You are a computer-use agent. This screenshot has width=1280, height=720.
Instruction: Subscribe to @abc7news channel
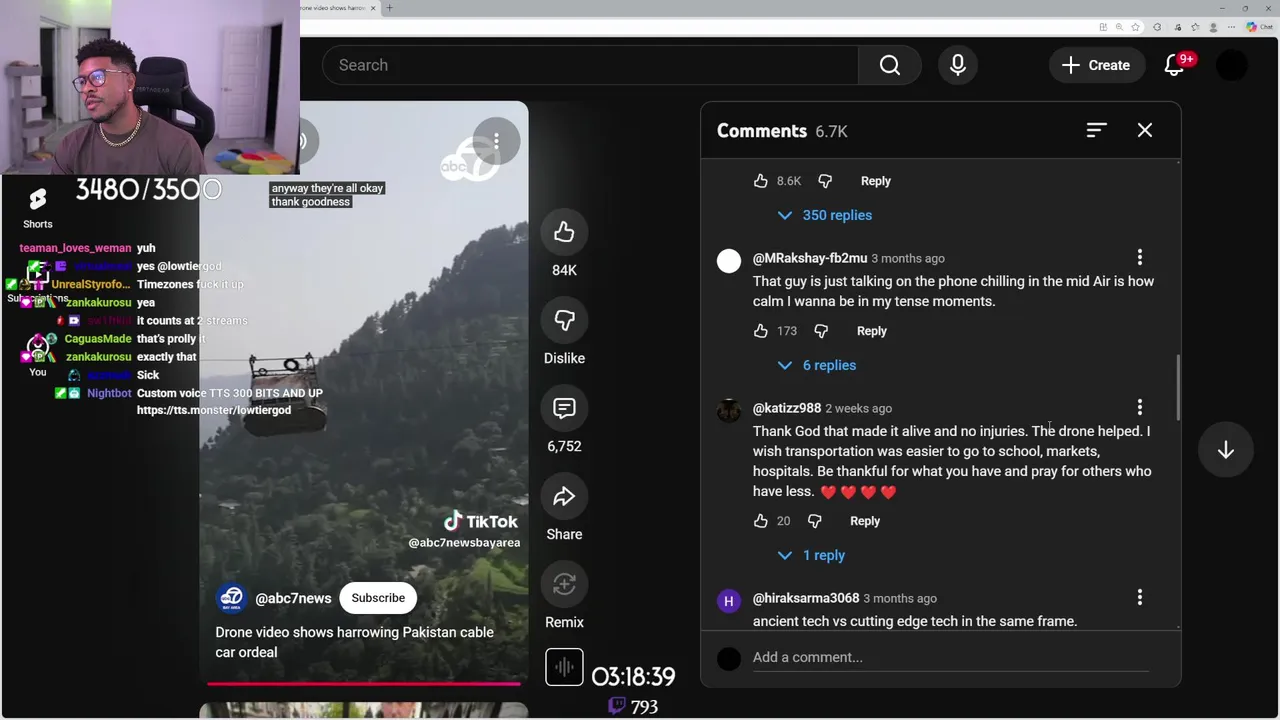click(378, 598)
